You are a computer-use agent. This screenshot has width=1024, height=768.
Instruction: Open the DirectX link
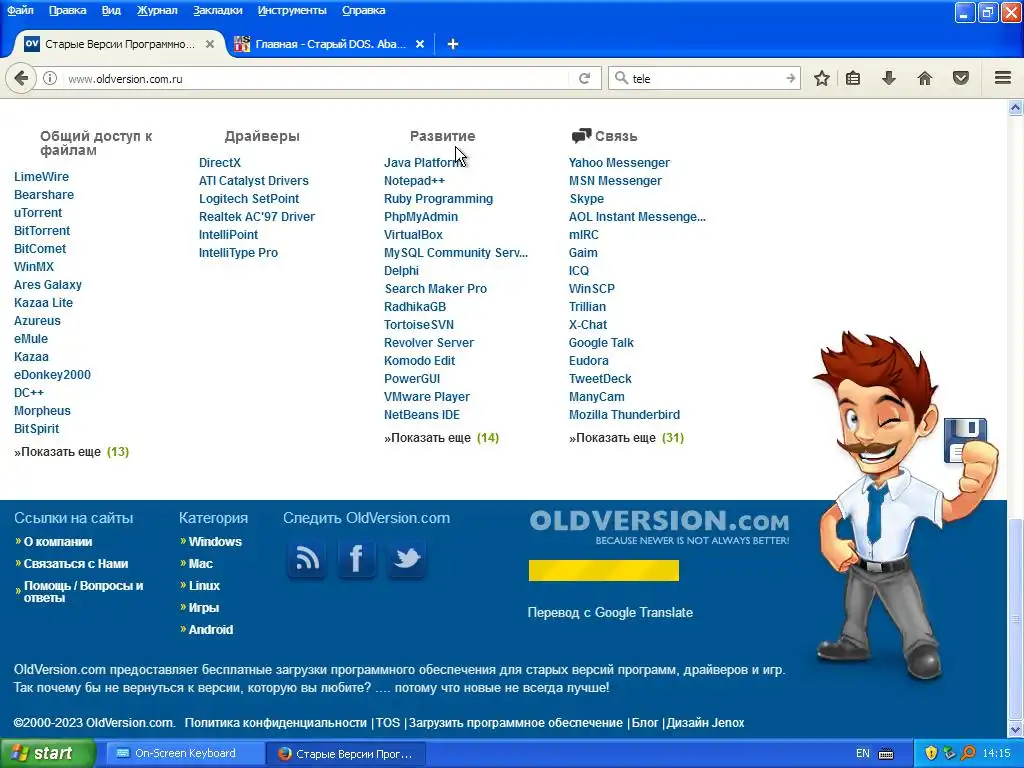click(219, 163)
